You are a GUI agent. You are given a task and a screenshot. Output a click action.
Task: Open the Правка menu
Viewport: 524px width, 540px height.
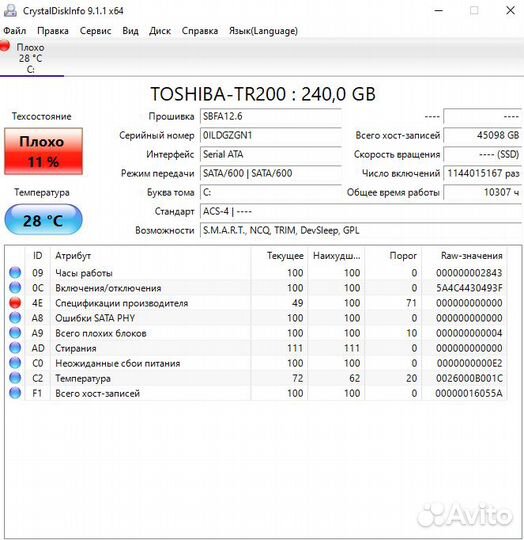[53, 31]
